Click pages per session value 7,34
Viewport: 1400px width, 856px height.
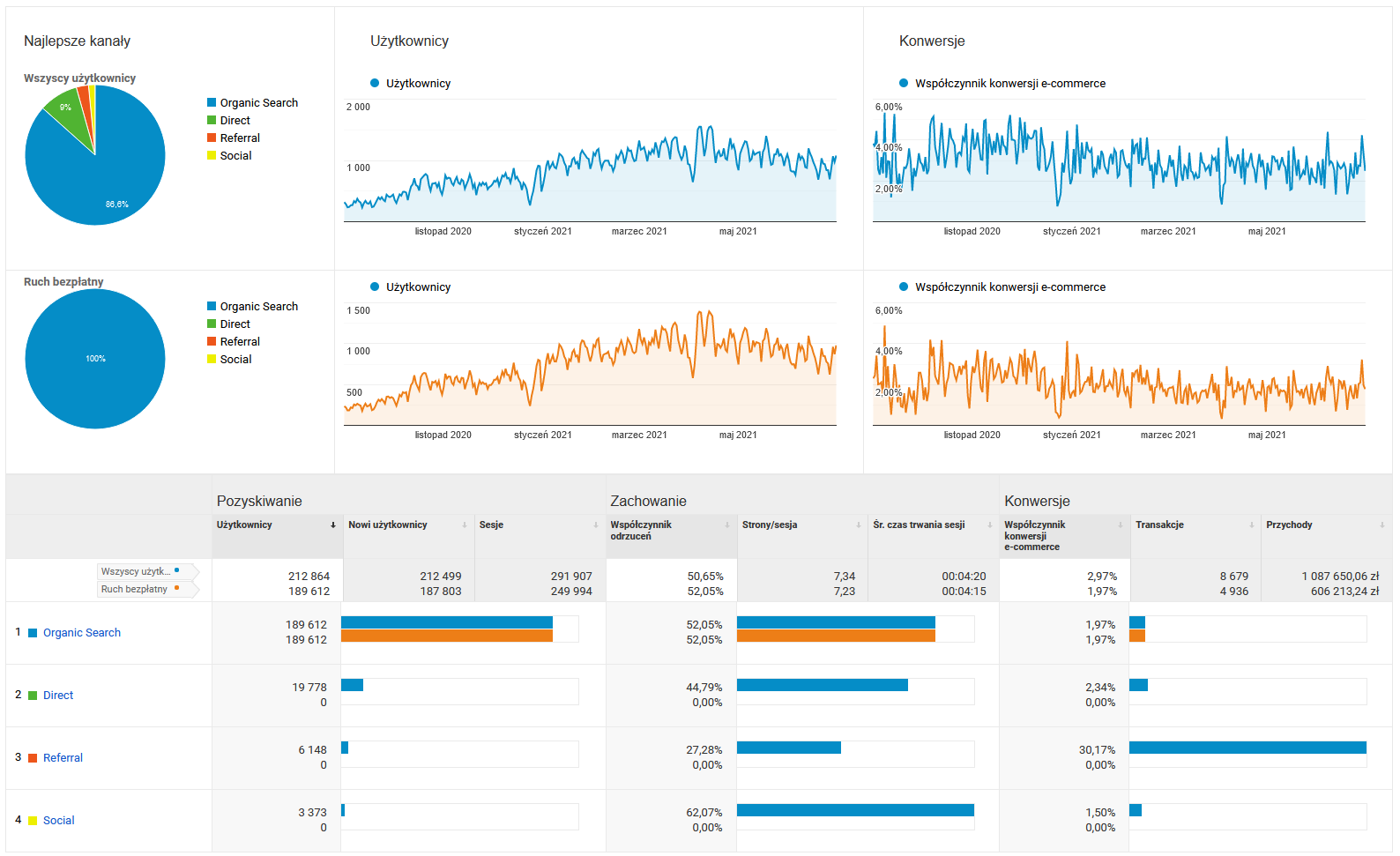click(845, 577)
